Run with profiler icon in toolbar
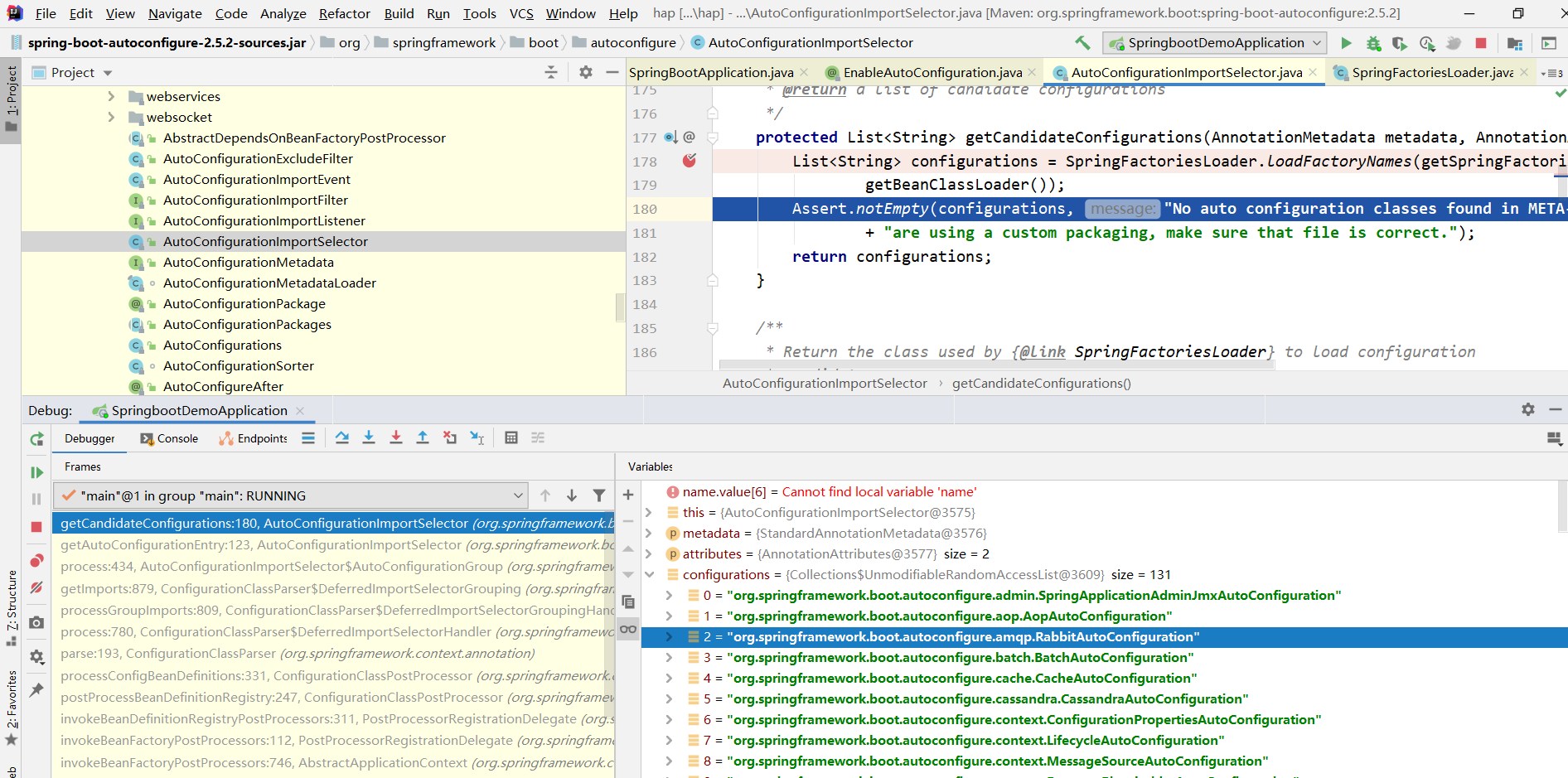The width and height of the screenshot is (1568, 778). tap(1427, 42)
